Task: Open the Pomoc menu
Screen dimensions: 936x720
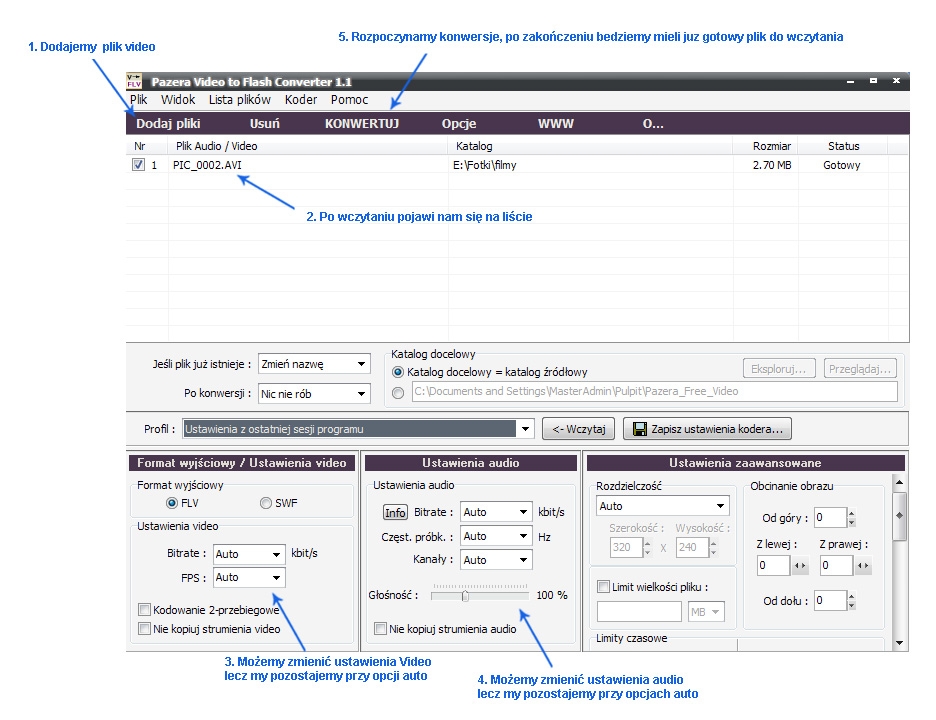Action: coord(349,100)
